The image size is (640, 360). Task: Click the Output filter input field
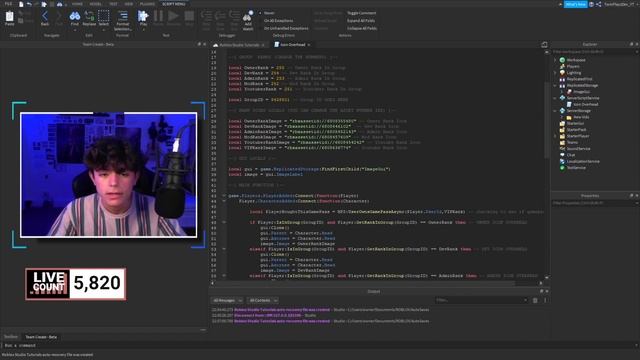481,300
